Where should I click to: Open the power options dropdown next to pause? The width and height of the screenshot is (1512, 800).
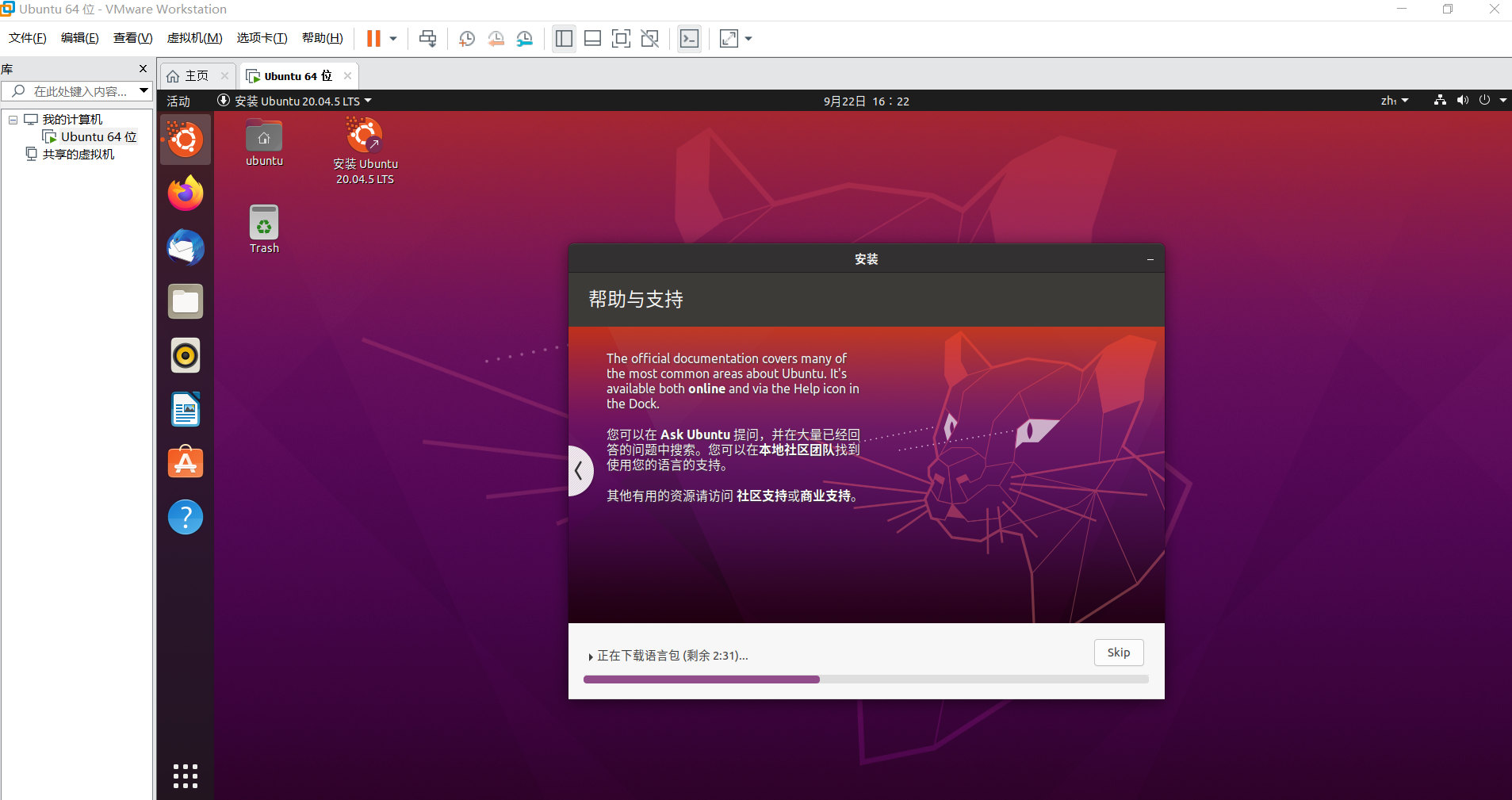coord(393,39)
